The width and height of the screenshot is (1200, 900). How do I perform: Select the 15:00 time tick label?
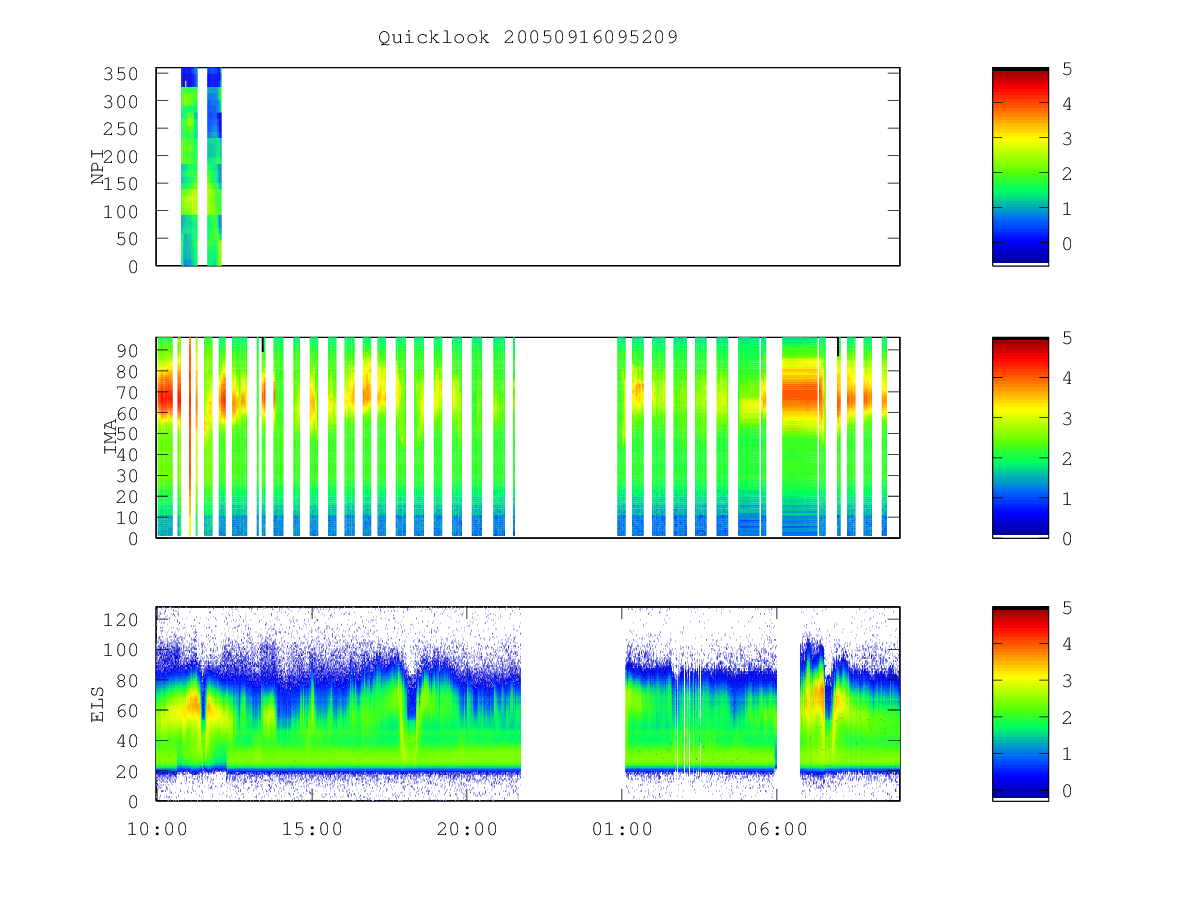(x=312, y=829)
